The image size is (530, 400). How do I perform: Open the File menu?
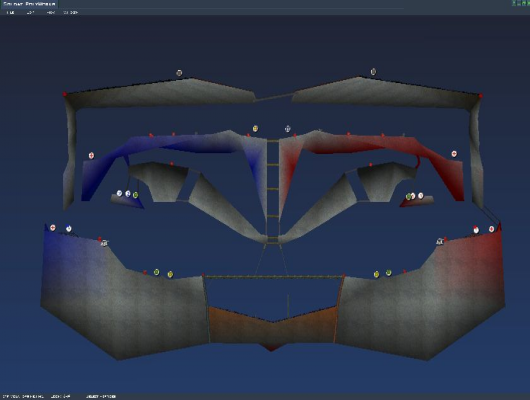click(10, 13)
